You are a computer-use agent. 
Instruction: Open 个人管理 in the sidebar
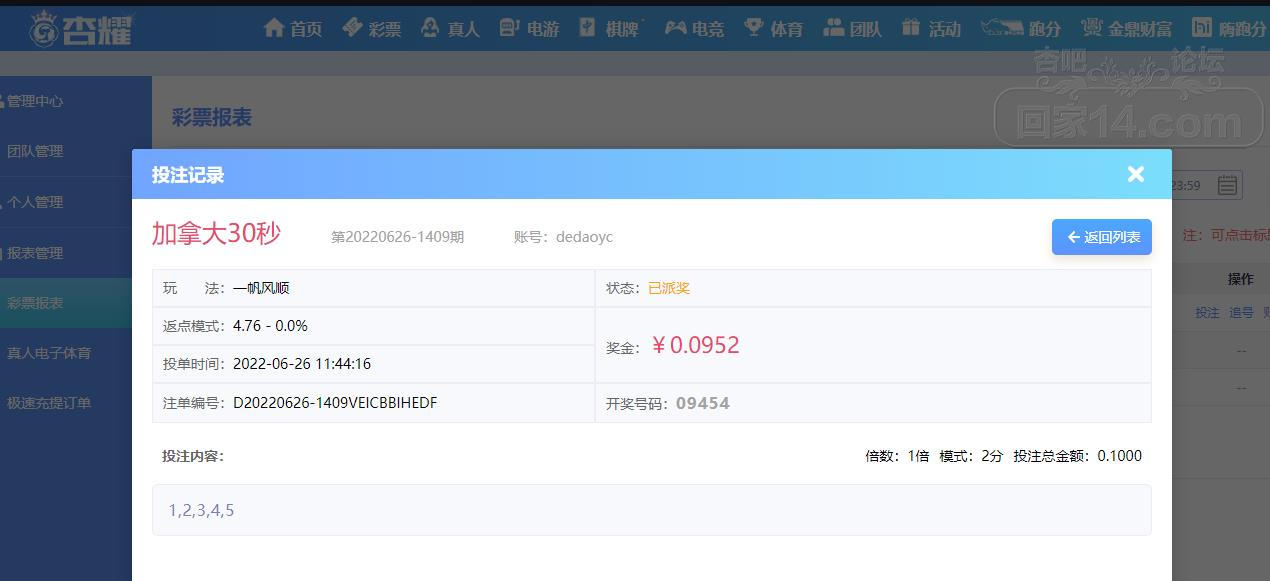coord(35,202)
